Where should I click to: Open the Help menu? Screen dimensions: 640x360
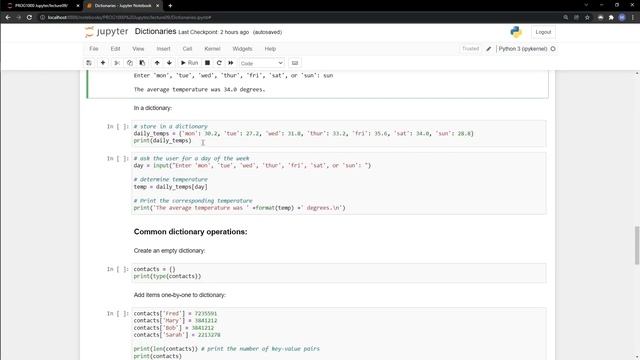click(x=270, y=49)
